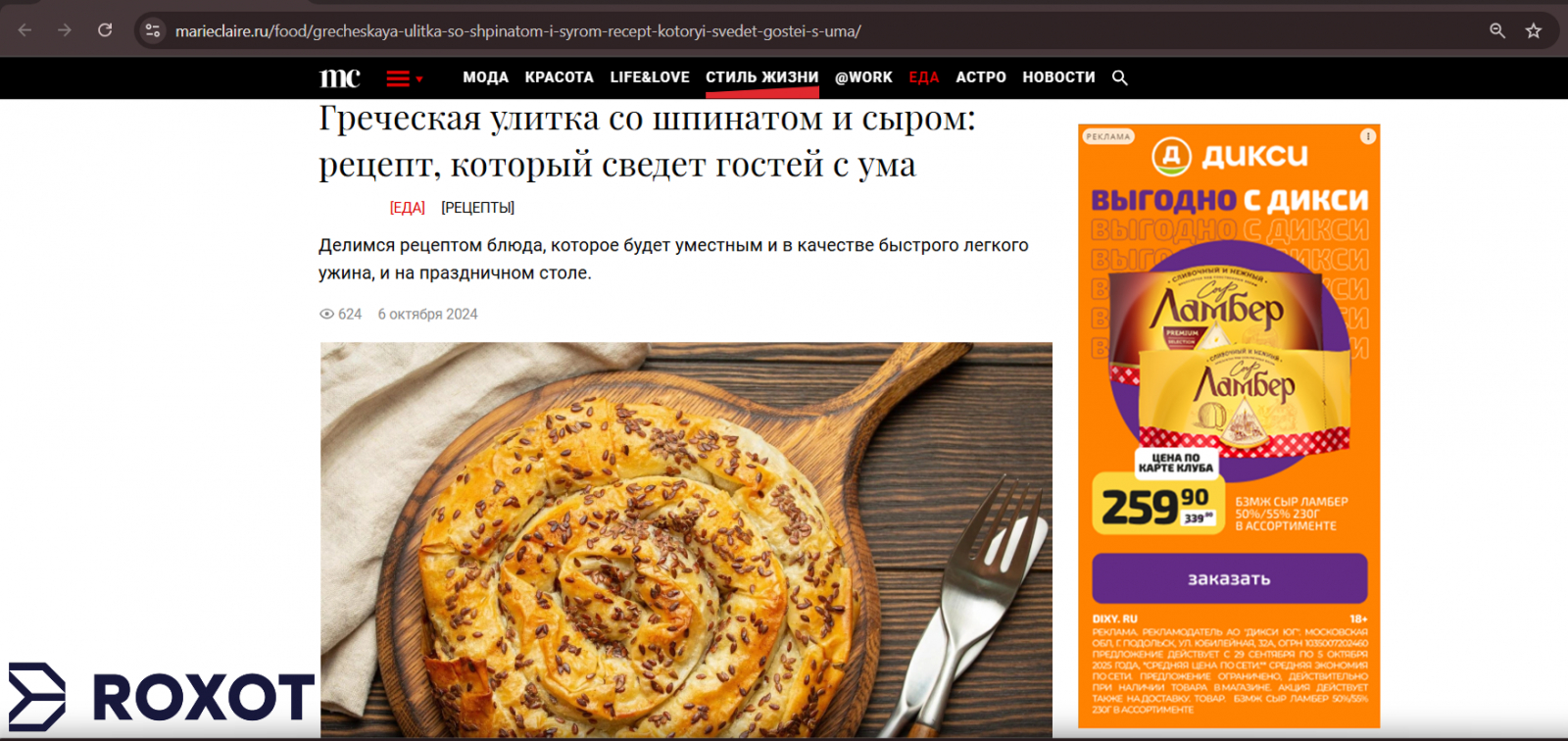The image size is (1568, 741).
Task: Click the zoom magnifier icon in address bar
Action: tap(1497, 30)
